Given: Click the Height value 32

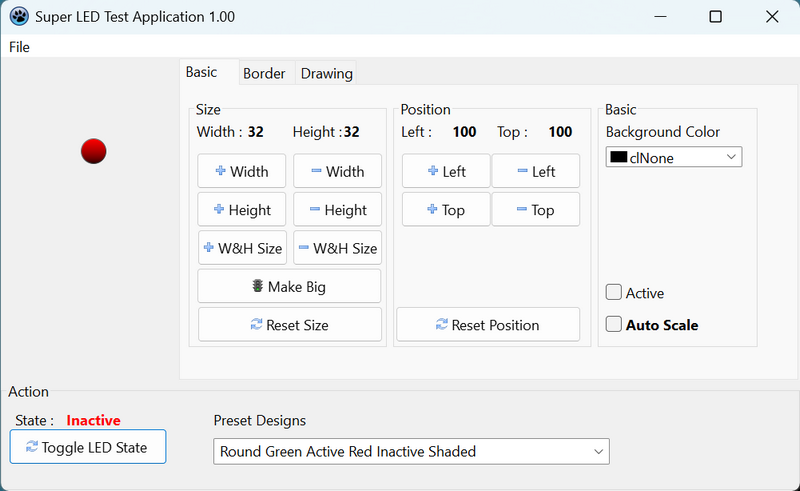Looking at the screenshot, I should coord(352,132).
